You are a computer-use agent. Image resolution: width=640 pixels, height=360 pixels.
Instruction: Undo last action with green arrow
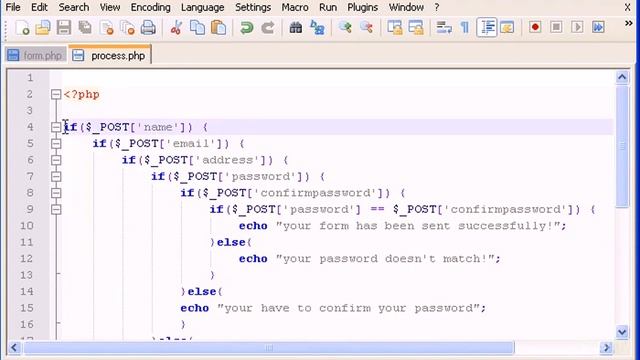pos(247,28)
